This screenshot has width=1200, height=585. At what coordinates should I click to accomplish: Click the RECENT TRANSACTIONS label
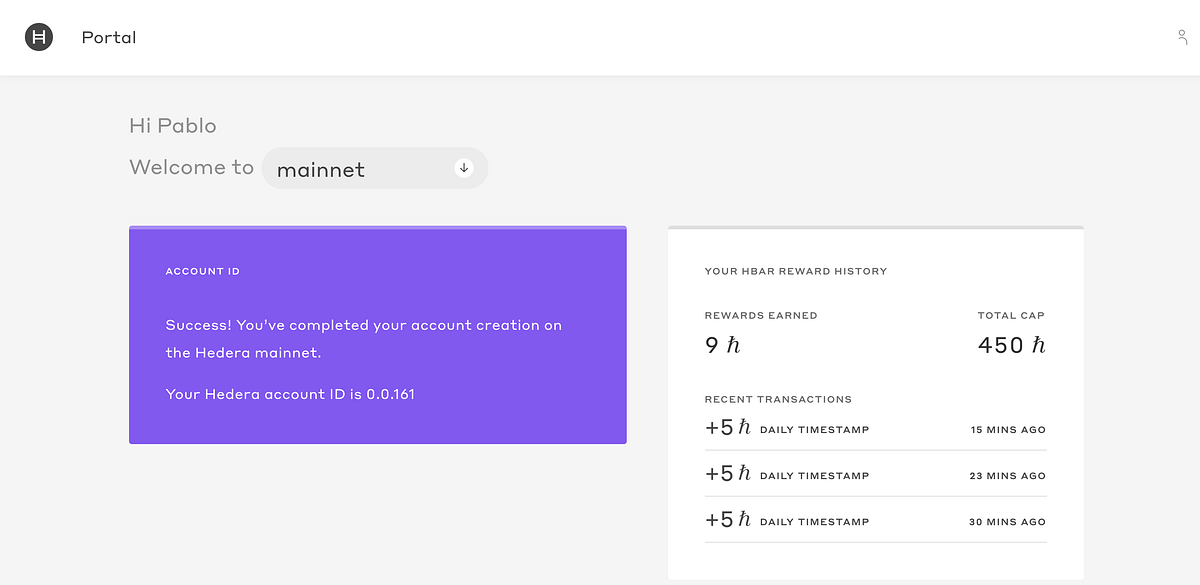(x=777, y=399)
